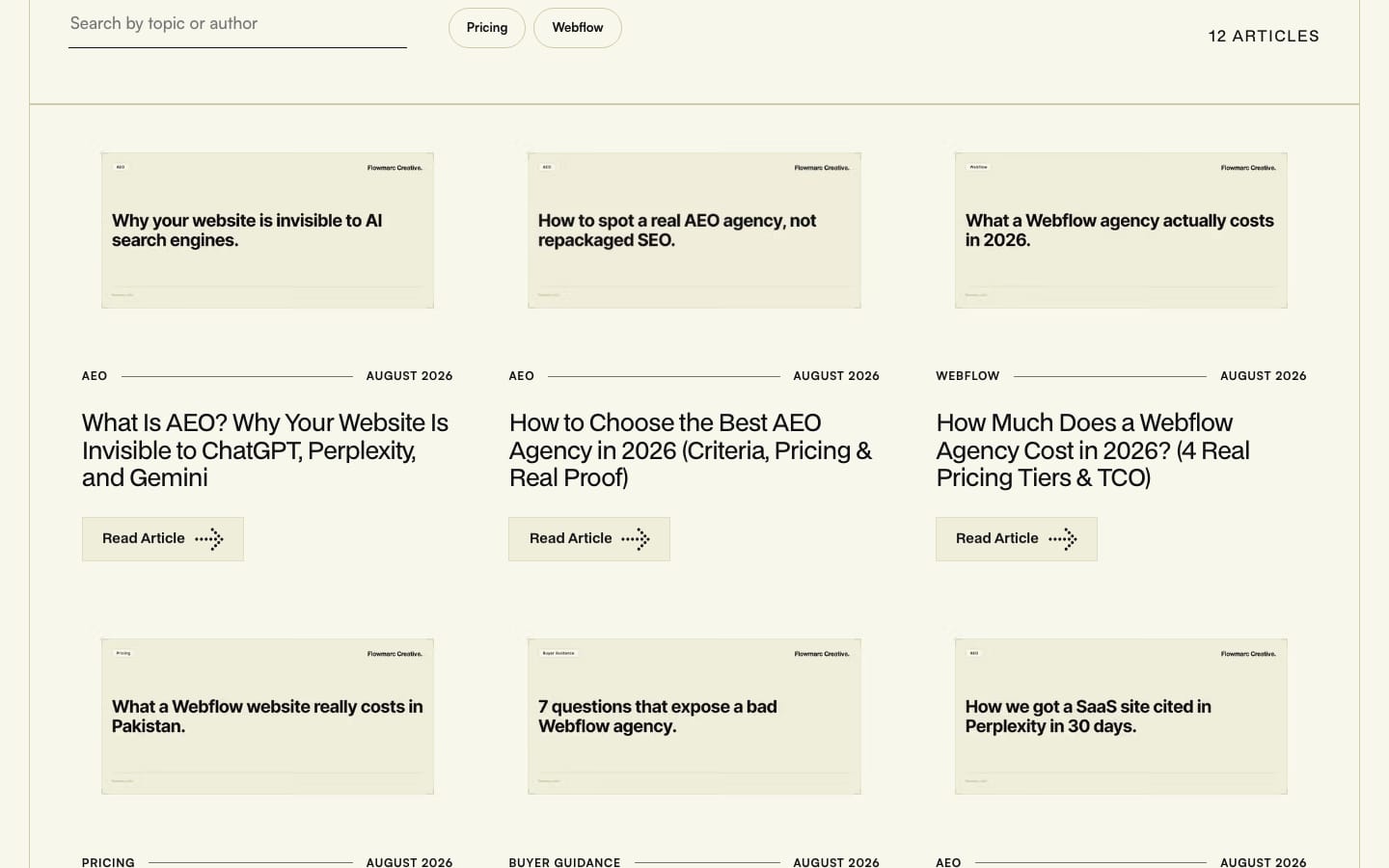Open Read Article for Webflow Agency Cost

[1017, 539]
